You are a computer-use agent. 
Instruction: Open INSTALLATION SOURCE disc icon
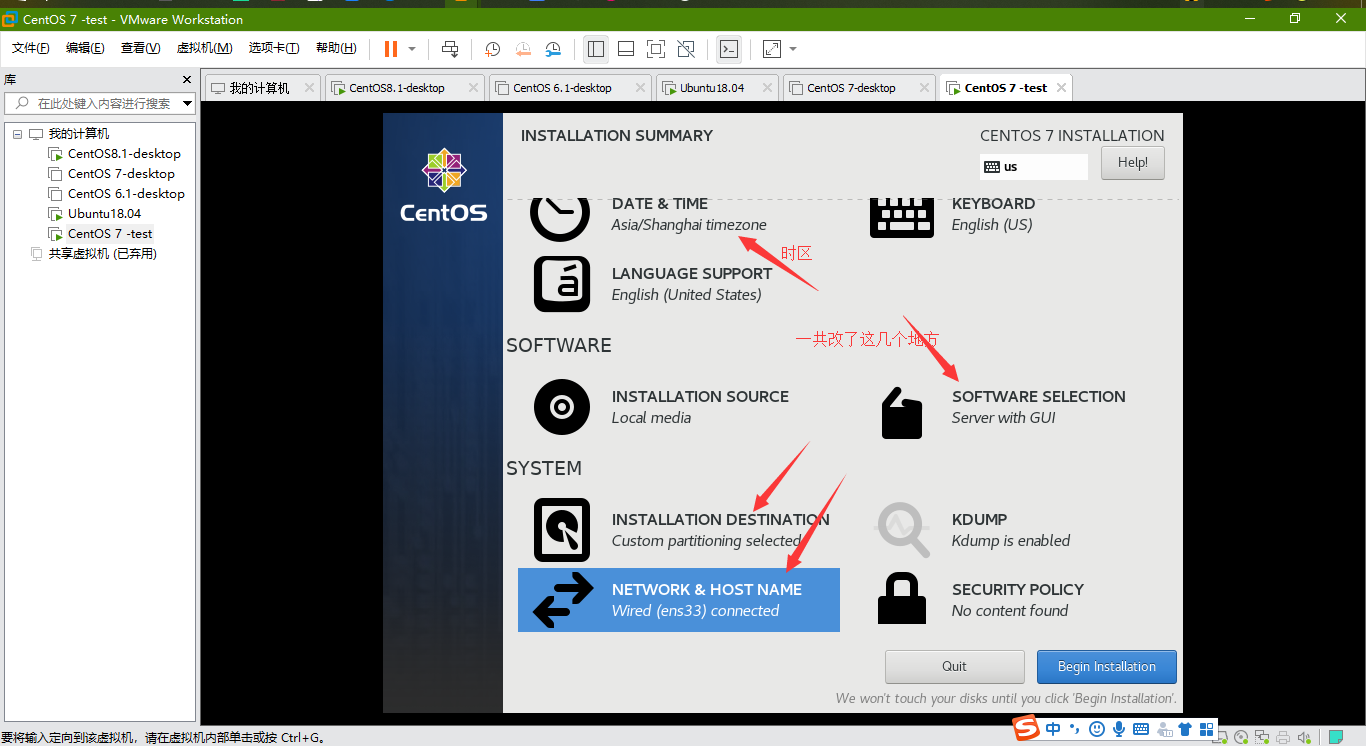tap(562, 407)
